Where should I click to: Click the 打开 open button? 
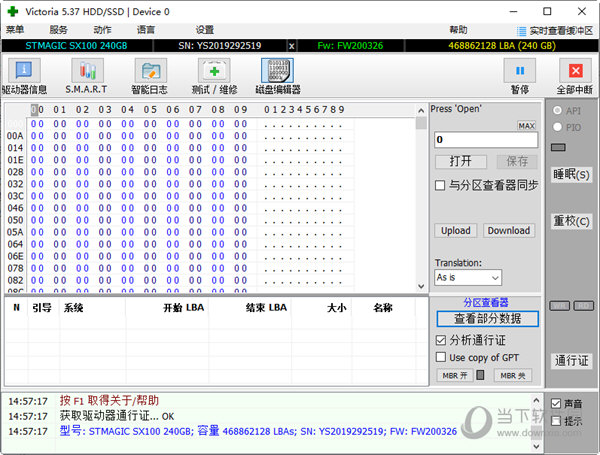click(460, 161)
